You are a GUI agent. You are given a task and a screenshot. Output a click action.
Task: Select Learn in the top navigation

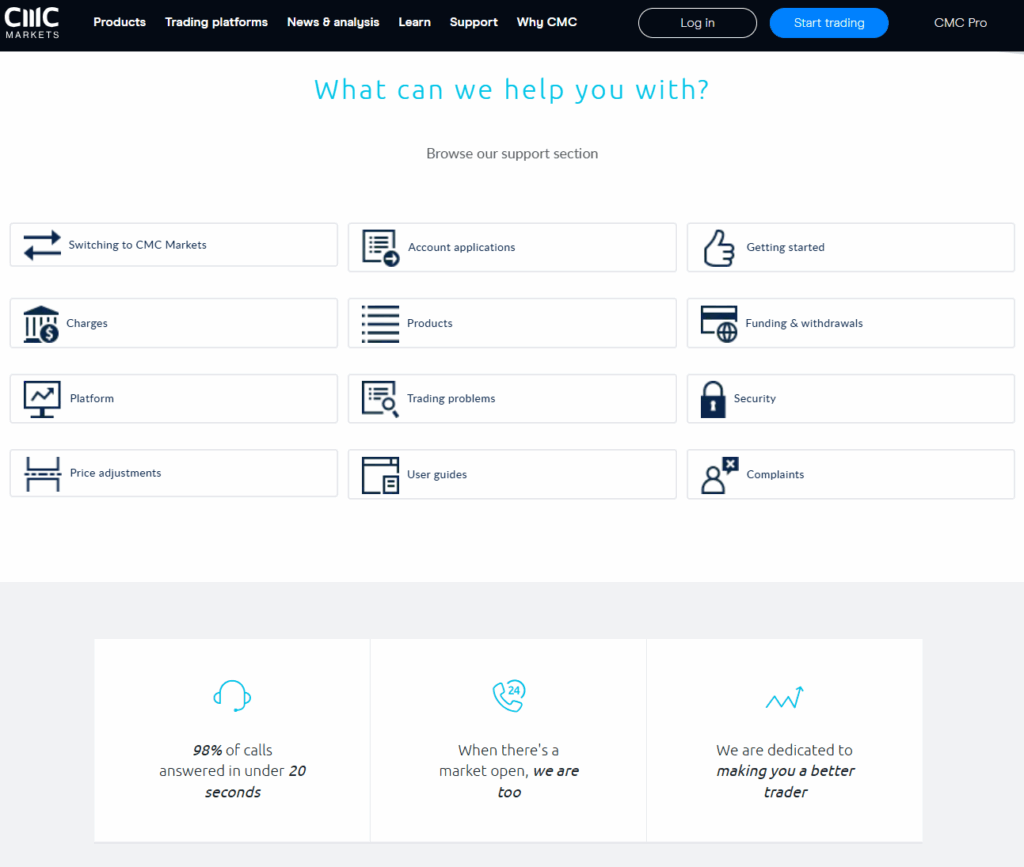coord(414,22)
